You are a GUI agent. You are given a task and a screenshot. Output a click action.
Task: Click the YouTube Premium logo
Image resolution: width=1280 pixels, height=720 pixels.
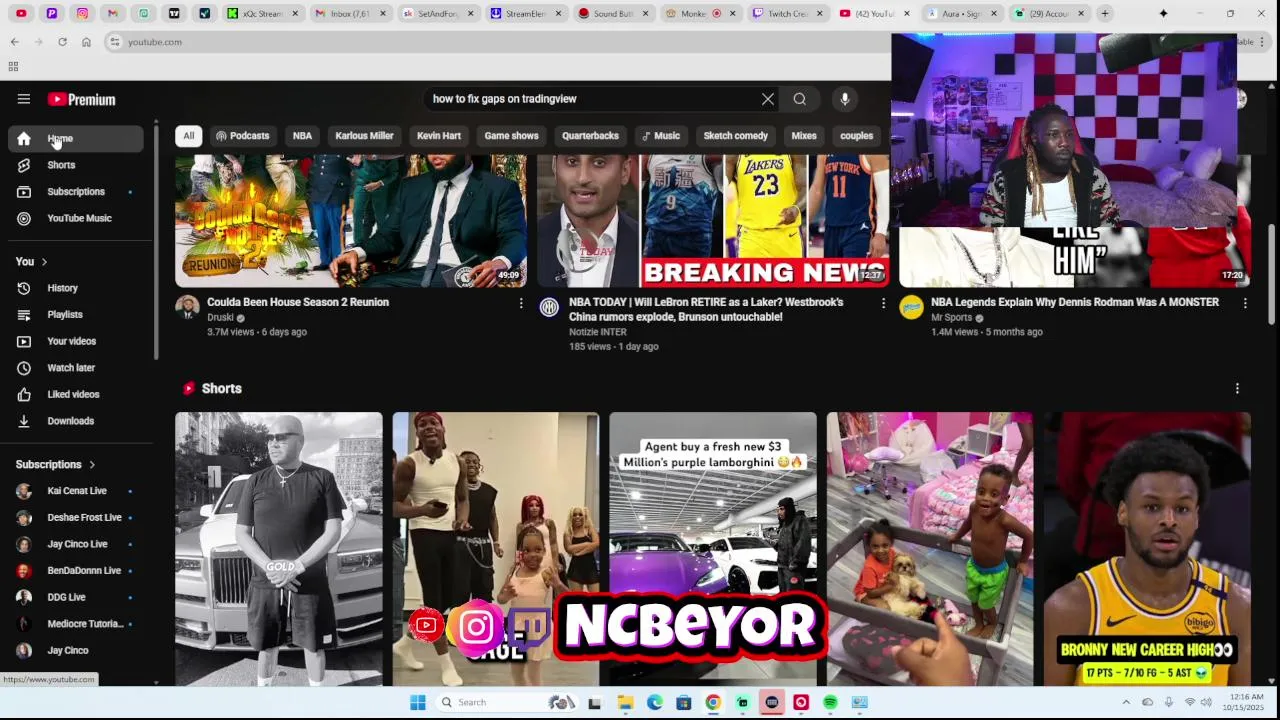tap(81, 99)
